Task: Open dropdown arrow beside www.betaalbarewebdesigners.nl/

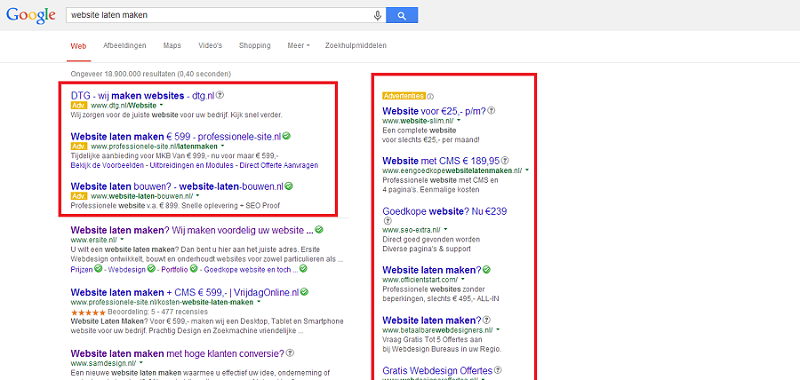Action: point(497,330)
